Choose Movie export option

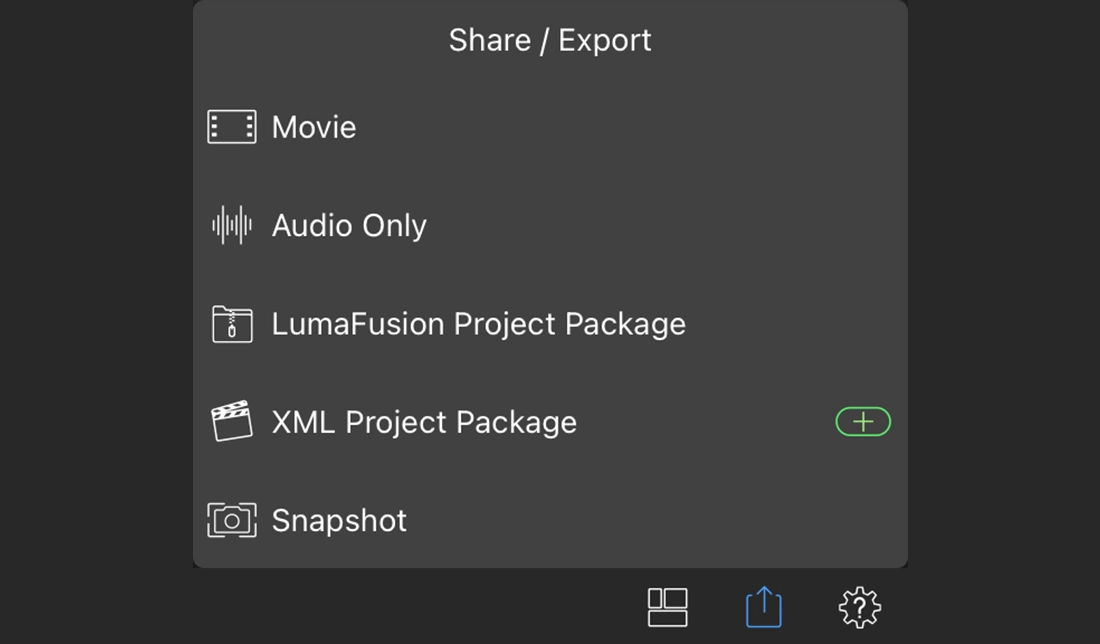[x=314, y=127]
